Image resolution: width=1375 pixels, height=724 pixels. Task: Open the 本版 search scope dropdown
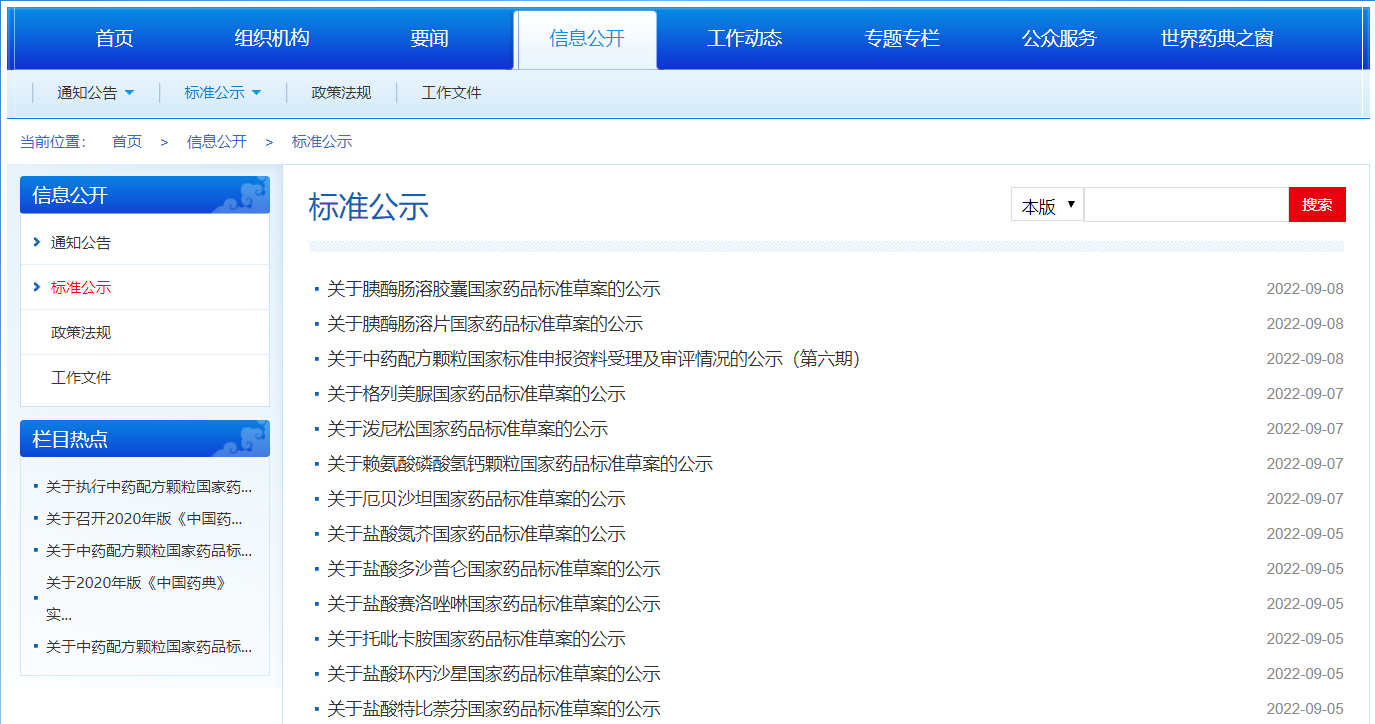[1046, 205]
